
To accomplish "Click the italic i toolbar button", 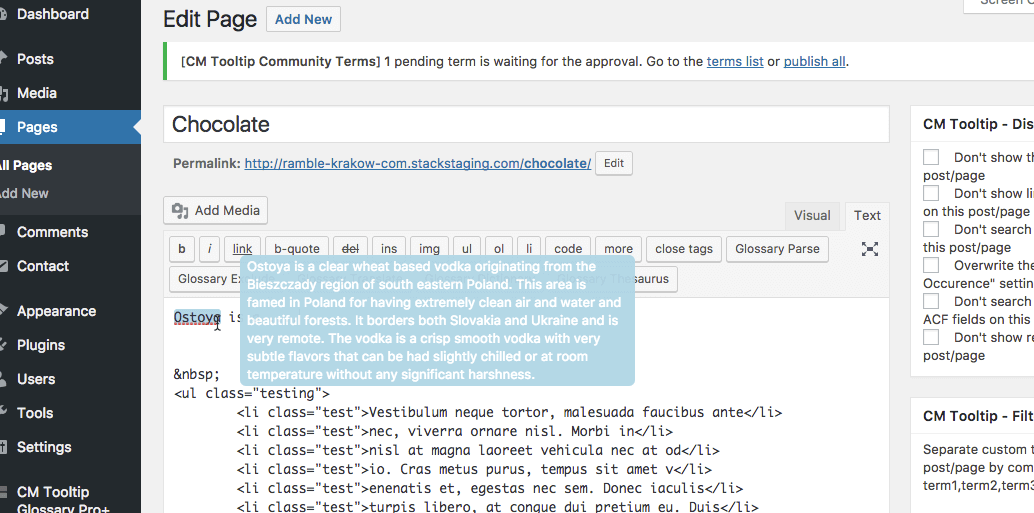I will click(x=209, y=249).
